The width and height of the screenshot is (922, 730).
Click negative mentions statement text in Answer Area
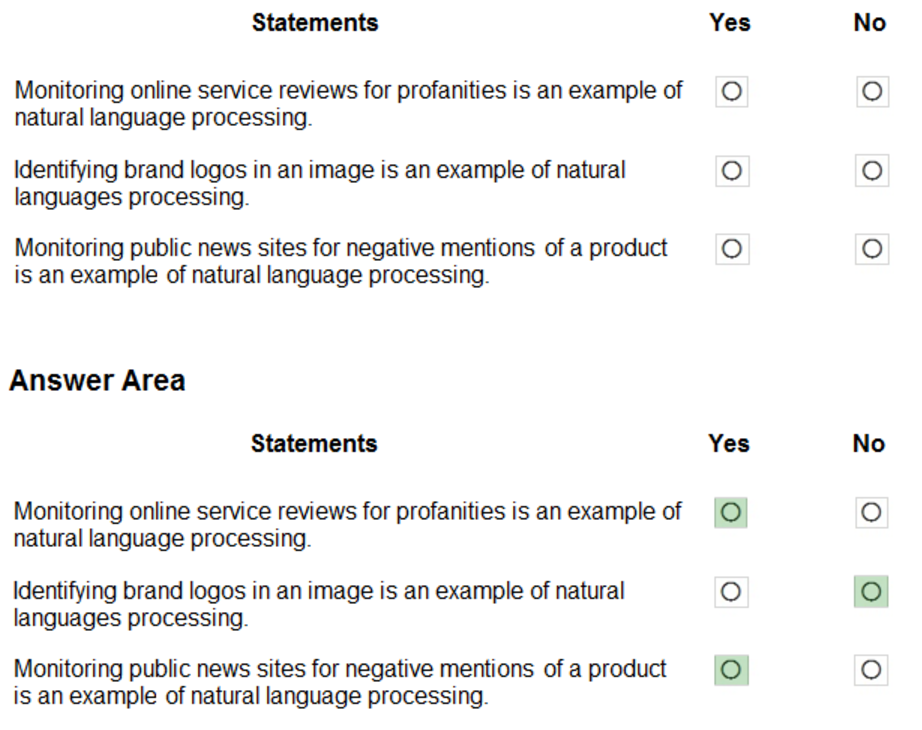(340, 682)
